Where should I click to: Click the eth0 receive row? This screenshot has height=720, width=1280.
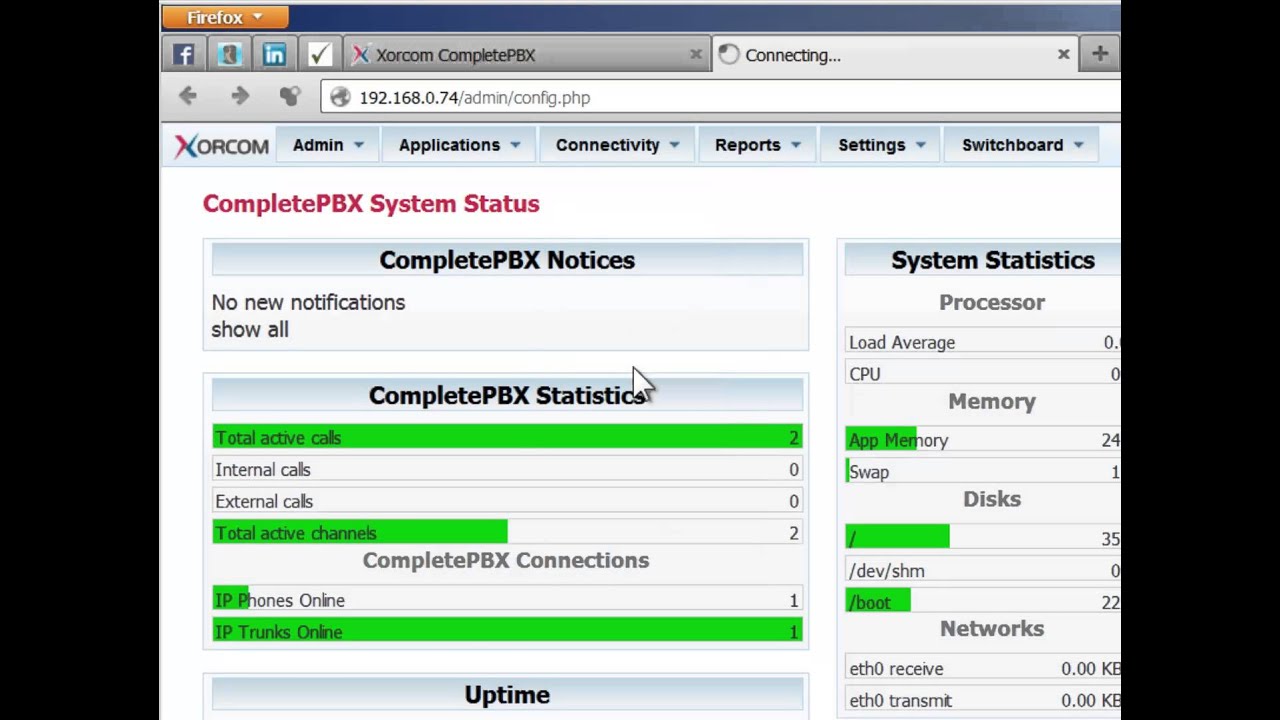[983, 669]
